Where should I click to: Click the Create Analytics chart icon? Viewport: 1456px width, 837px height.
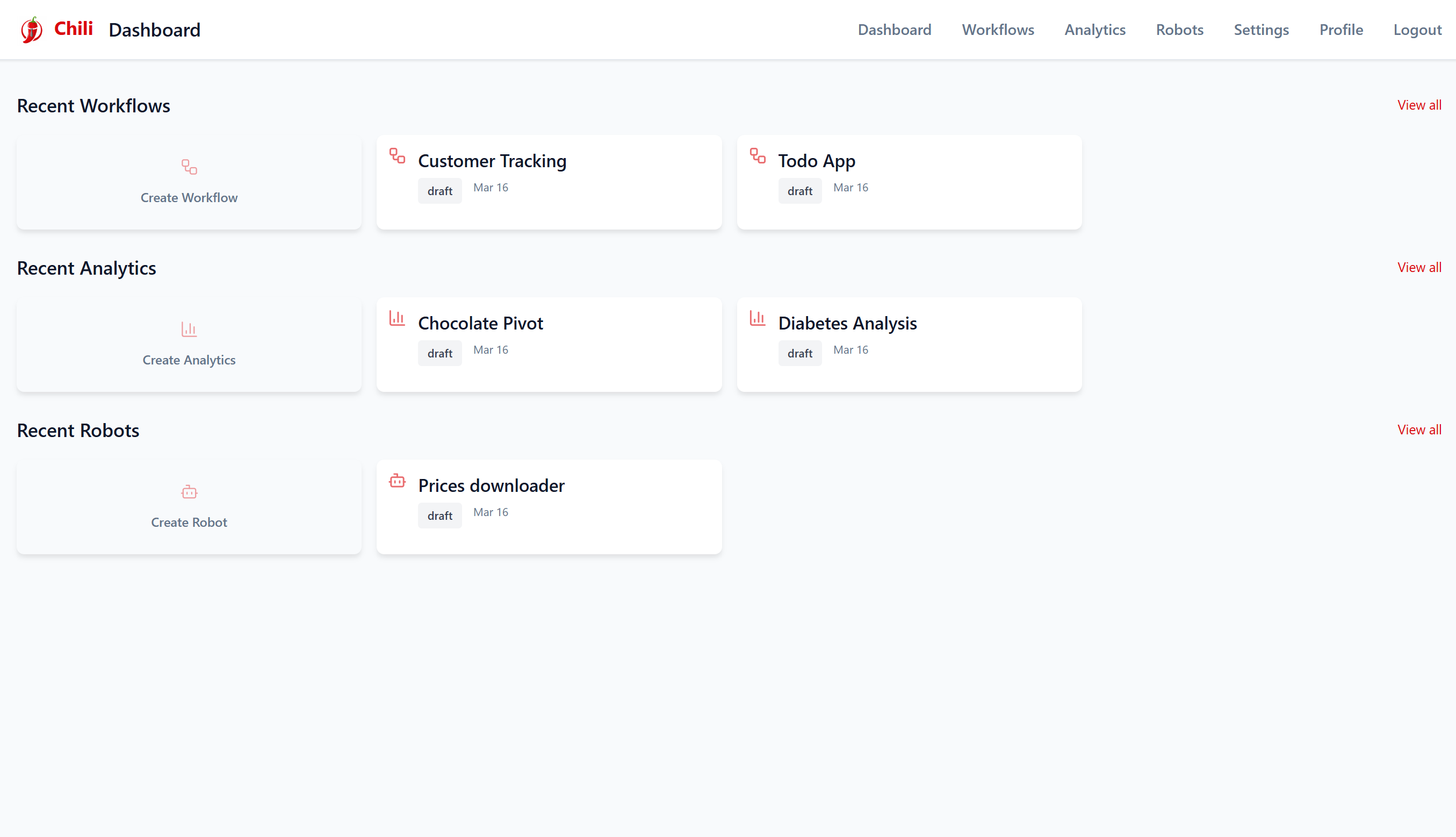(x=189, y=330)
